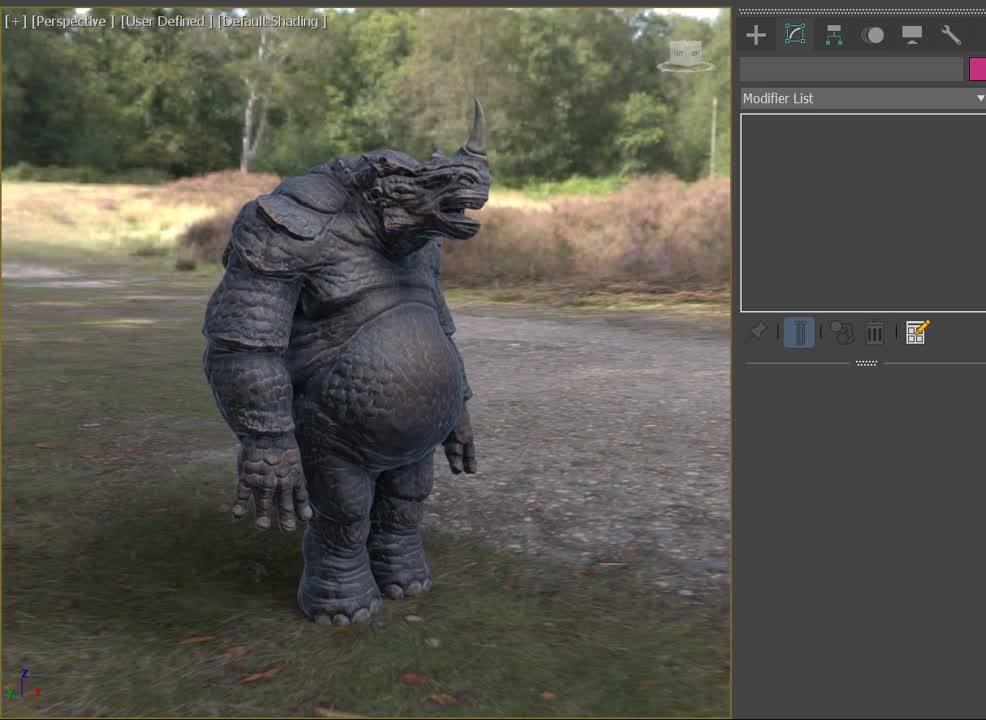Viewport: 986px width, 720px height.
Task: Expand the Modifier List dropdown
Action: coord(863,98)
